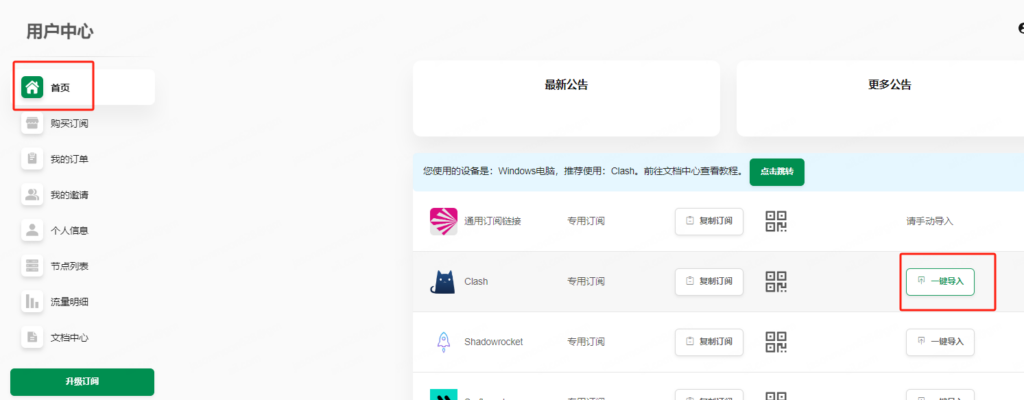Open 流量明细 bar chart icon

click(x=32, y=301)
